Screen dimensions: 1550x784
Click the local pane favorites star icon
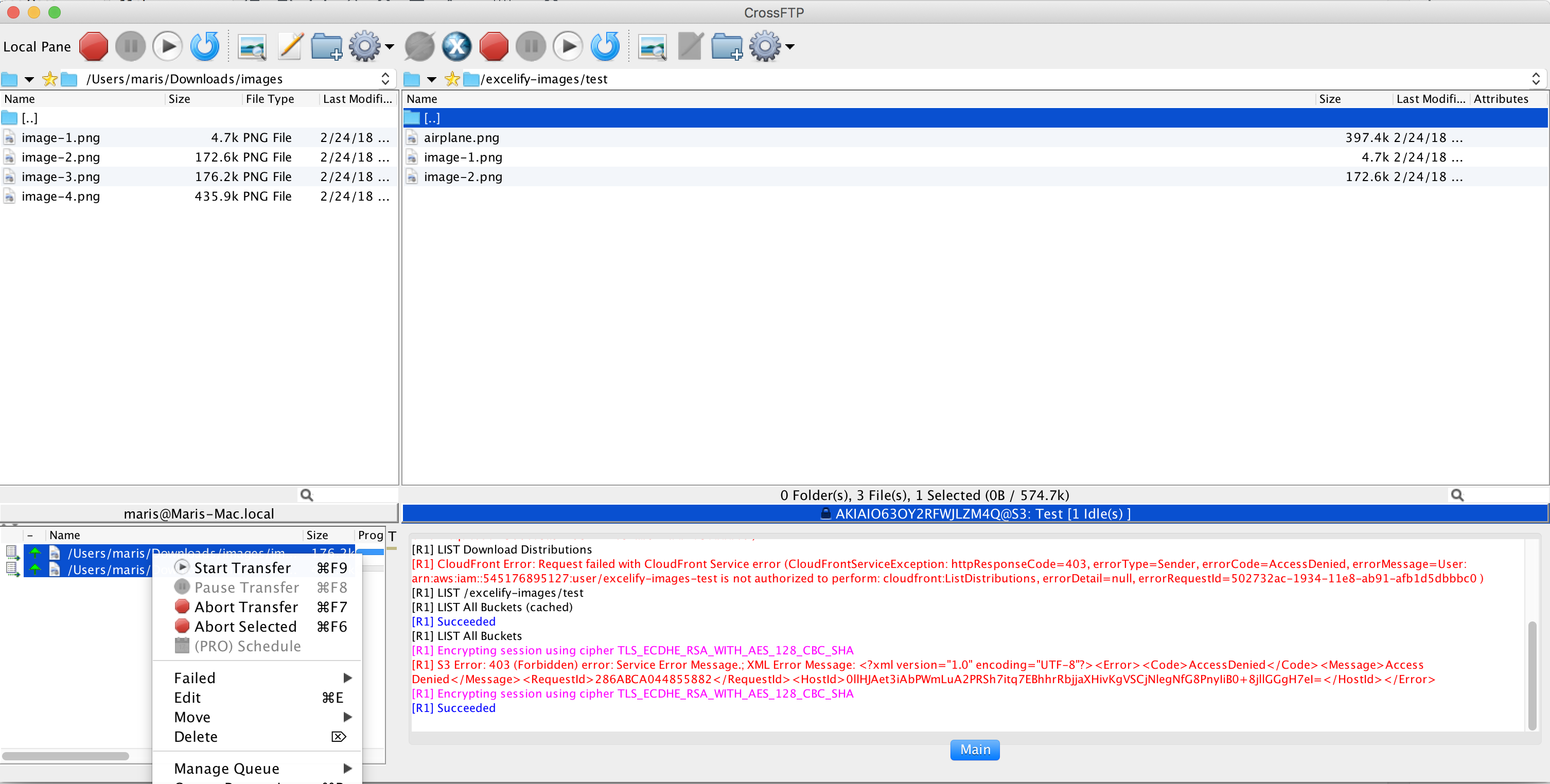(50, 79)
